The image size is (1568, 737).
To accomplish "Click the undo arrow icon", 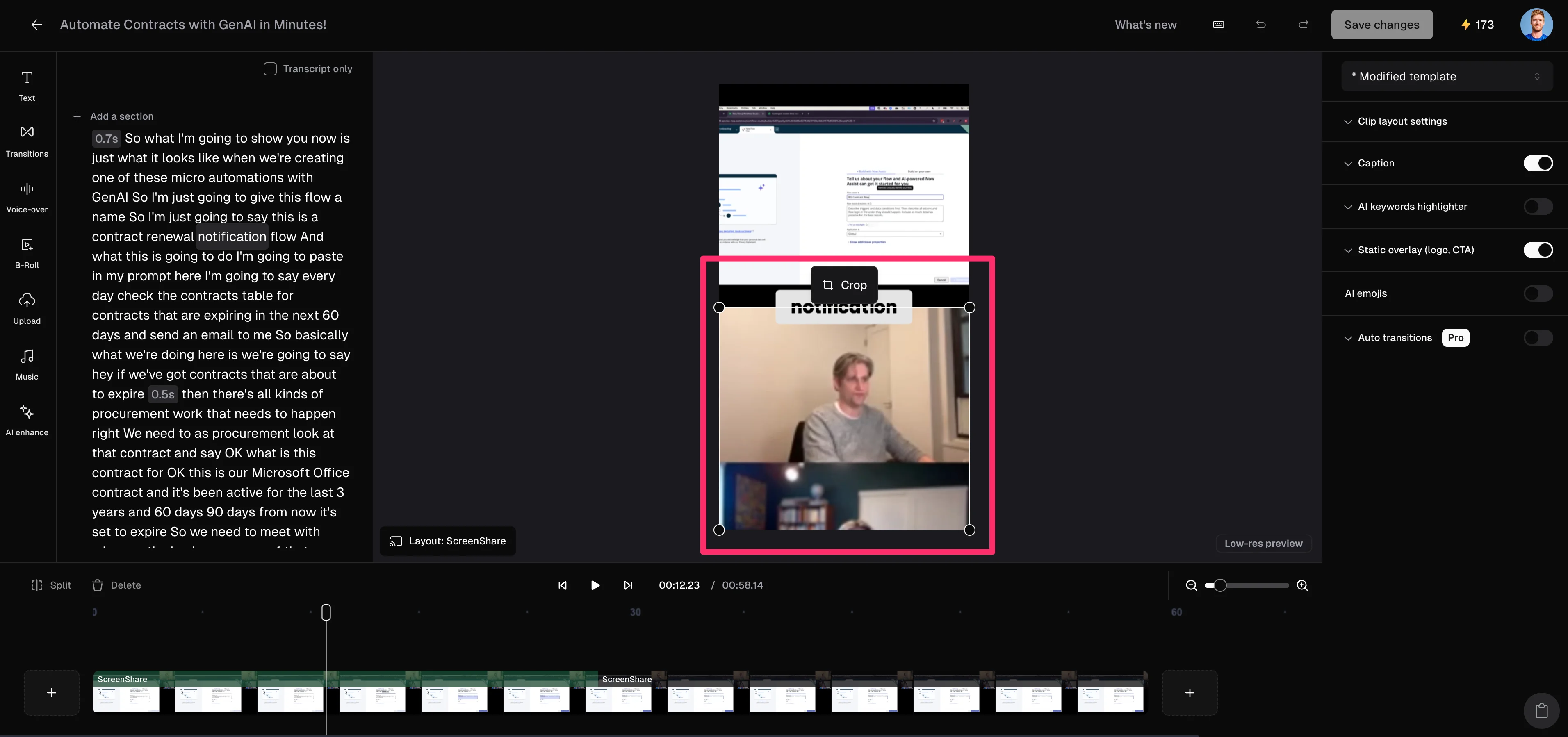I will point(1260,24).
